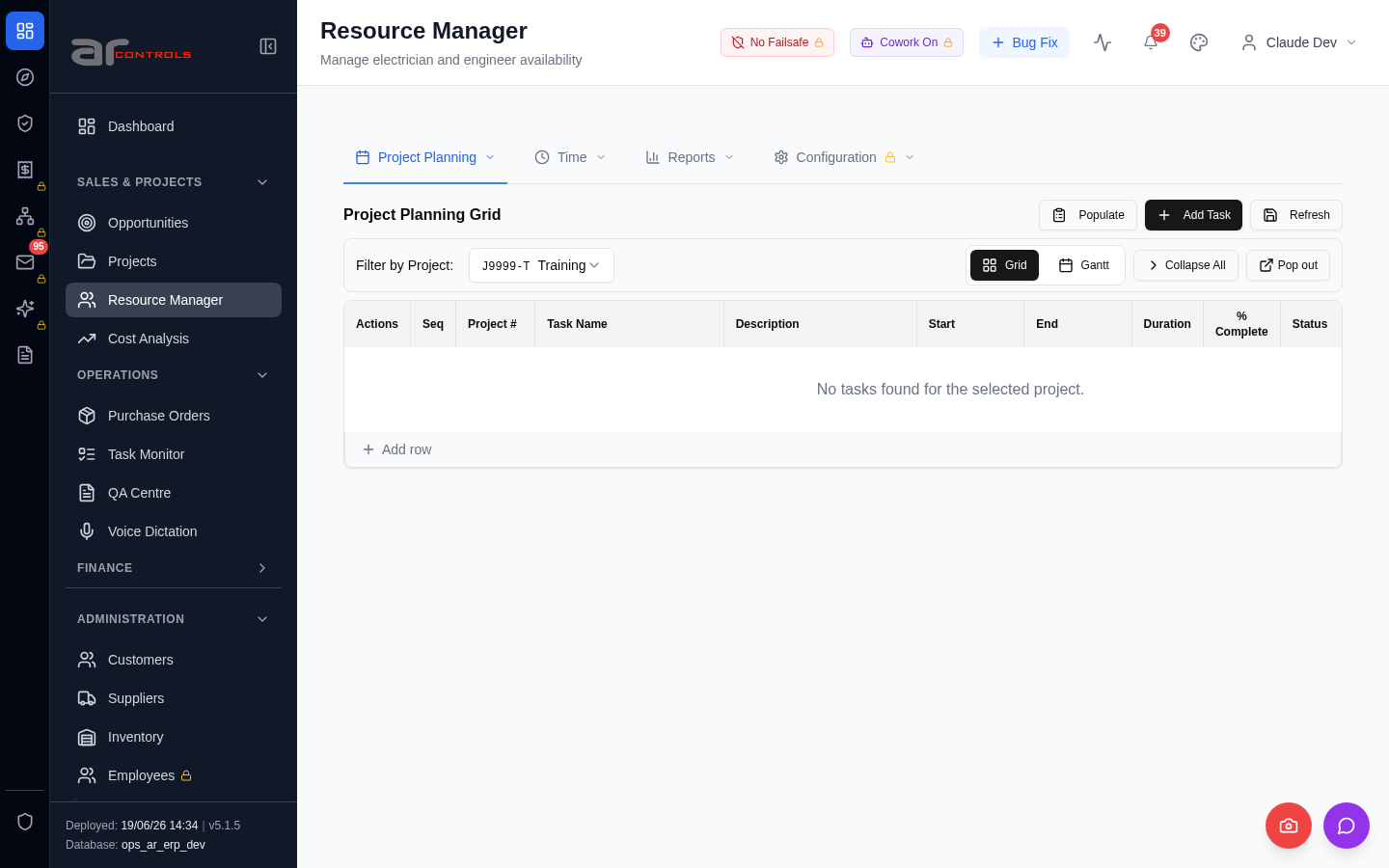Toggle the No Failsafe badge
Screen dimensions: 1389x868
[x=777, y=42]
